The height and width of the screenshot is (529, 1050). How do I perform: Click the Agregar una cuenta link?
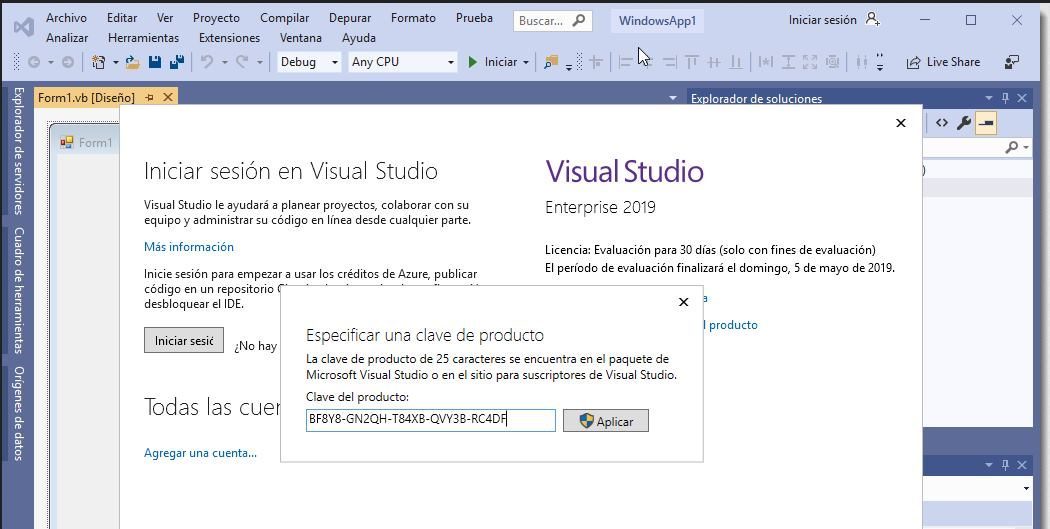coord(200,453)
